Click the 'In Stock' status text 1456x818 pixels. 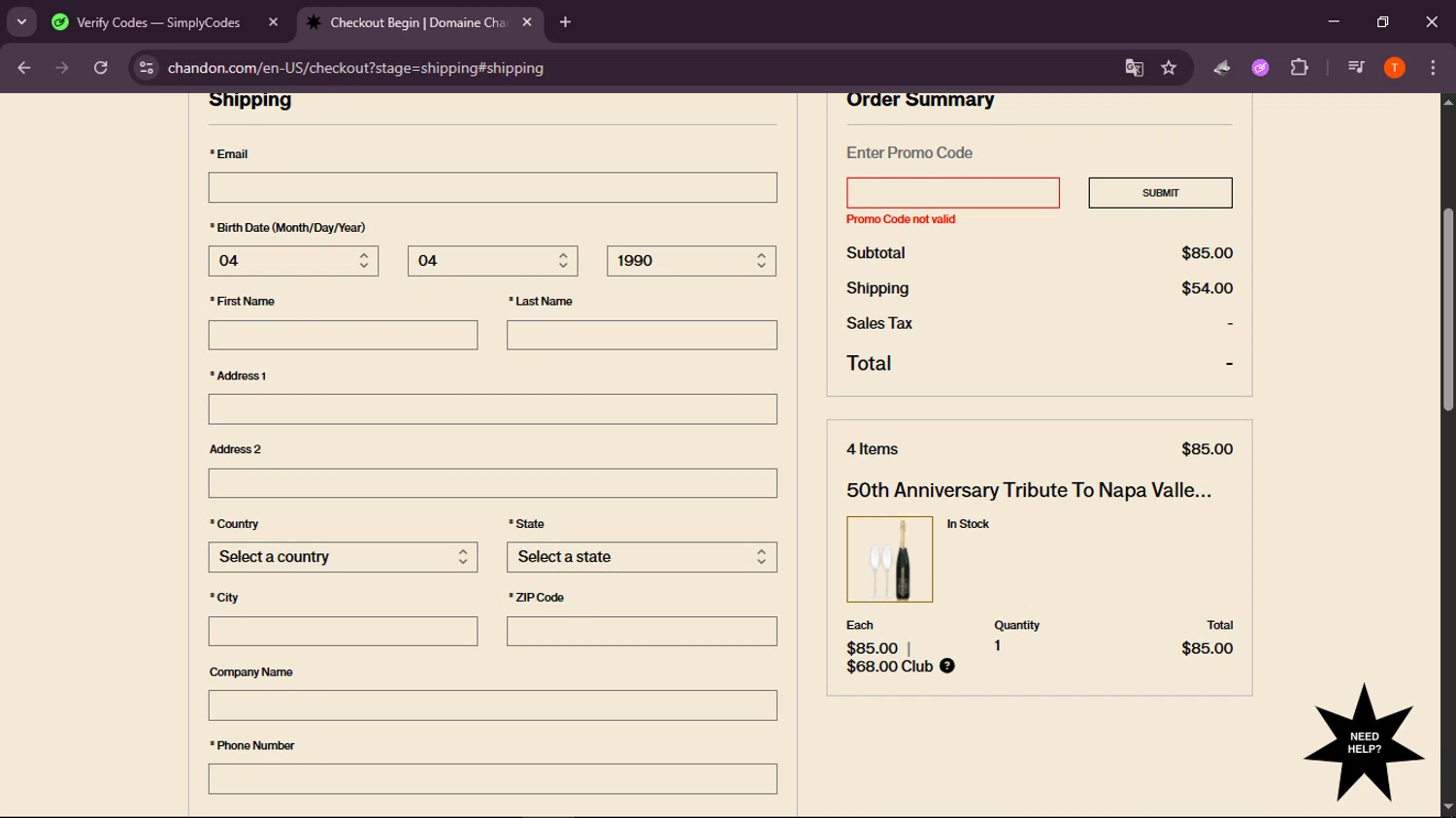[968, 524]
